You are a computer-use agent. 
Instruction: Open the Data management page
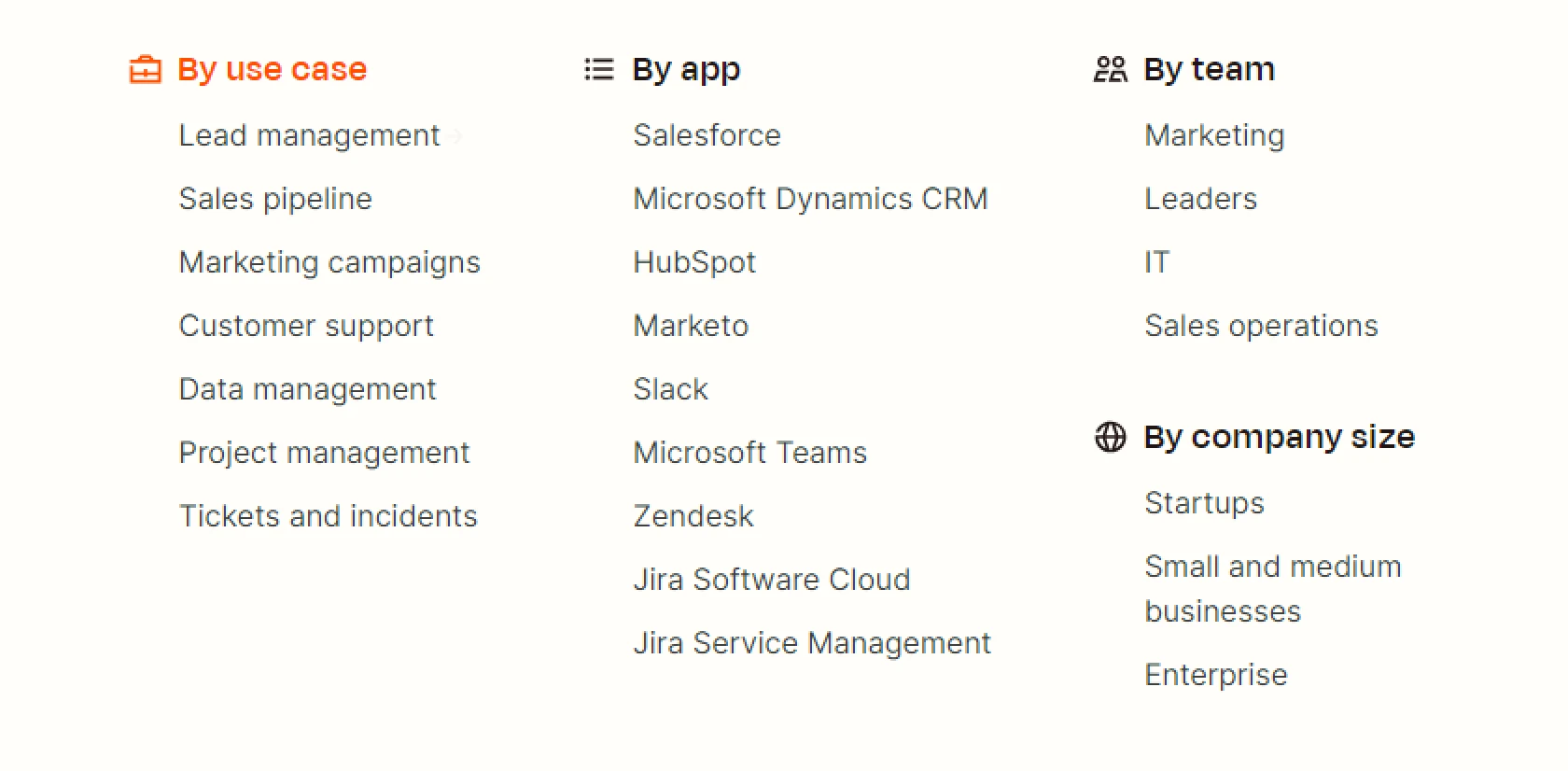(x=307, y=389)
